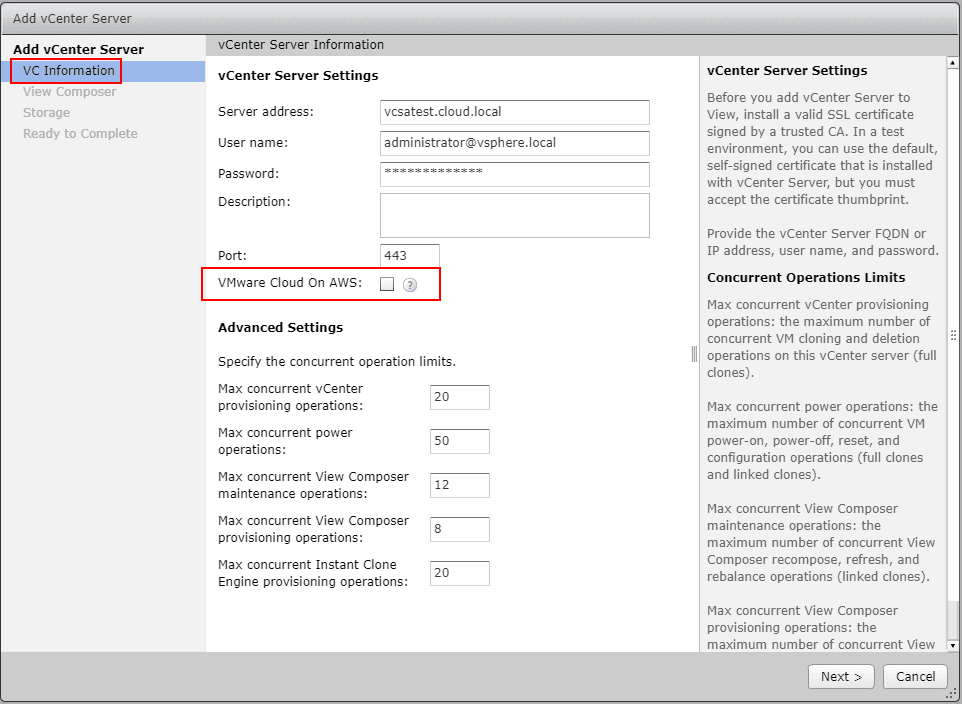Click the View Composer maintenance operations field
The width and height of the screenshot is (962, 704).
pyautogui.click(x=459, y=485)
